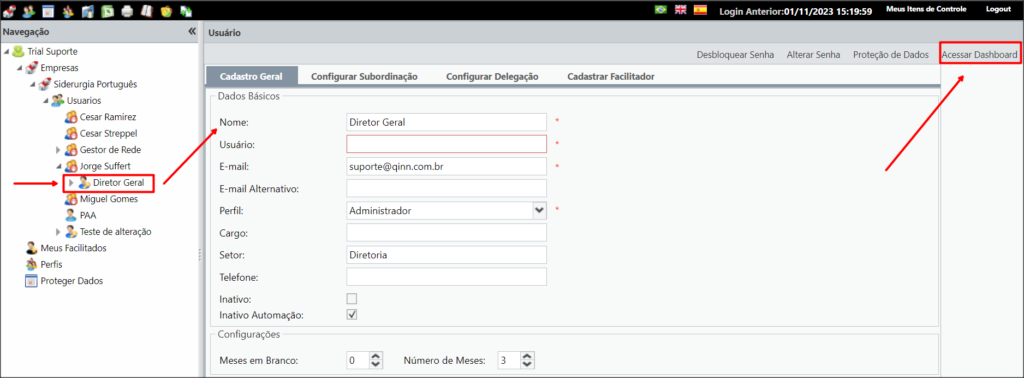This screenshot has height=378, width=1024.
Task: Select Cesar Ramirez in the users tree
Action: tap(108, 117)
